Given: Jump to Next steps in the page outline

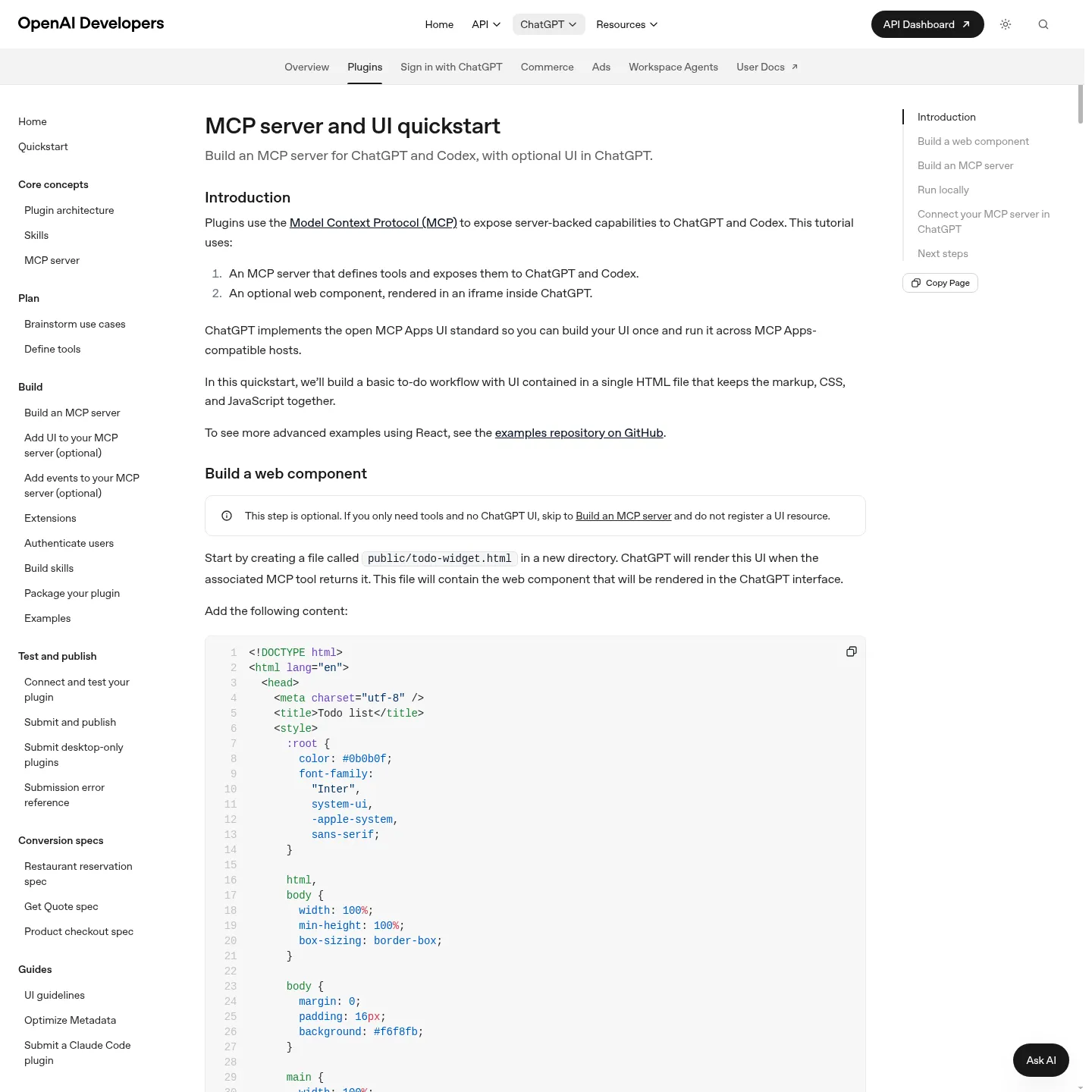Looking at the screenshot, I should [x=943, y=253].
